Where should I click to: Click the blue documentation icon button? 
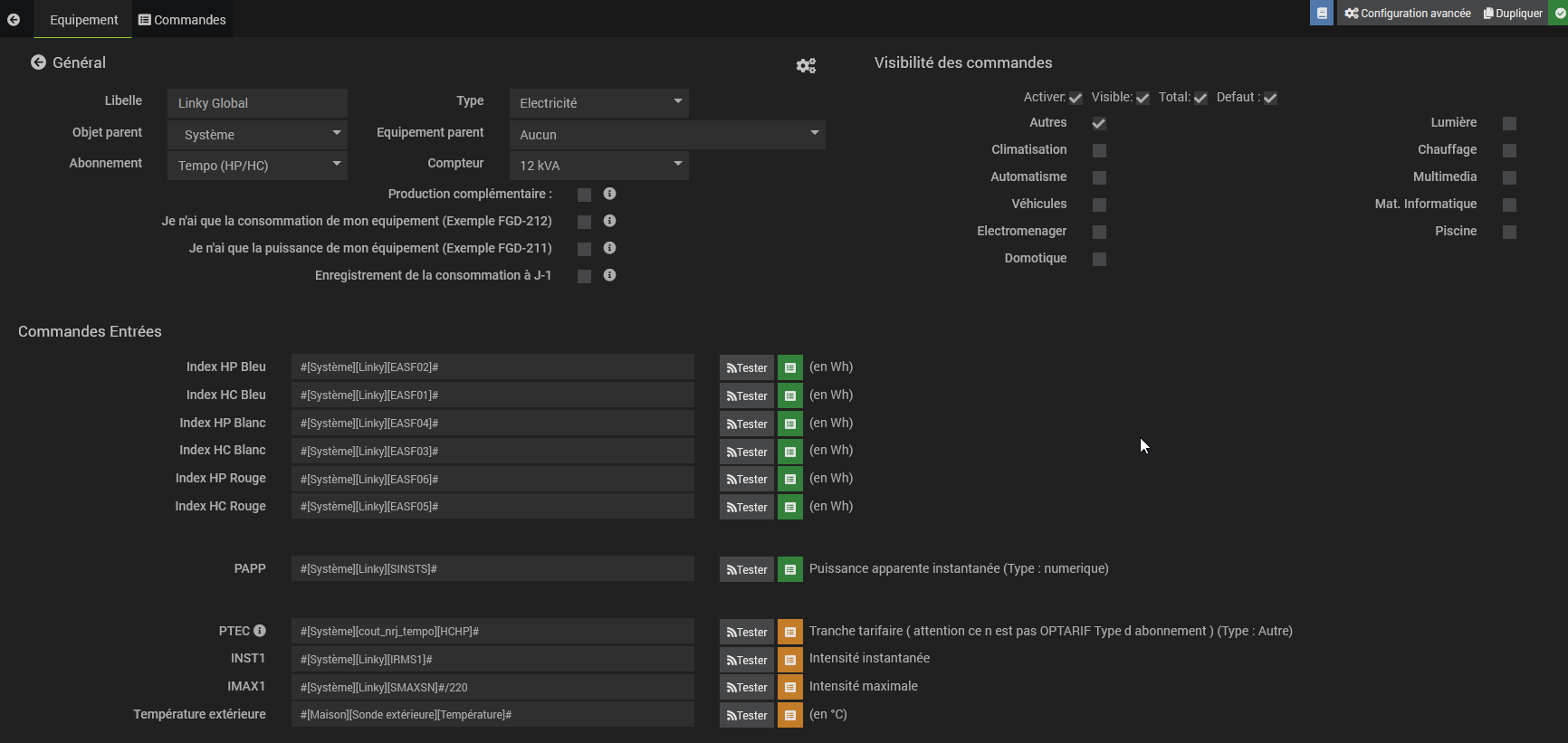pos(1322,13)
